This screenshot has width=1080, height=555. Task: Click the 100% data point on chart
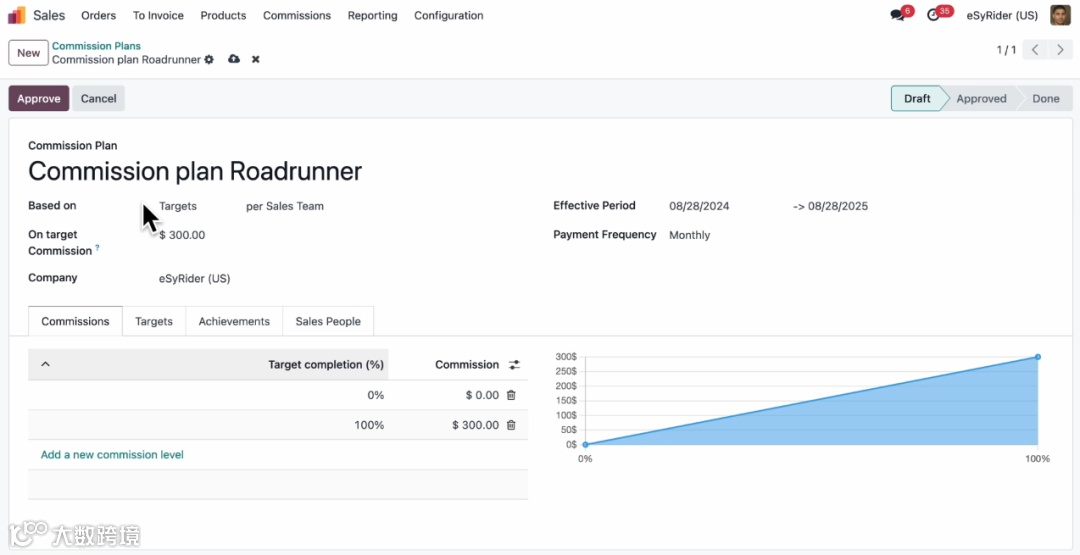click(1038, 357)
